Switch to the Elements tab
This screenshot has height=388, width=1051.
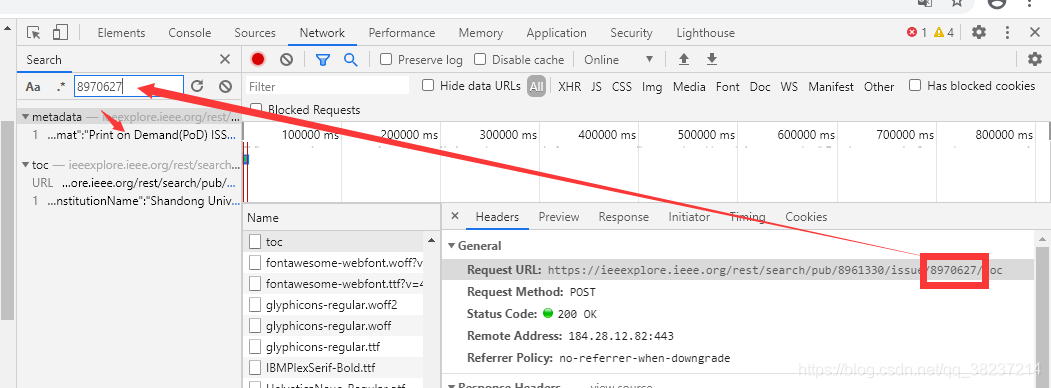[x=121, y=33]
